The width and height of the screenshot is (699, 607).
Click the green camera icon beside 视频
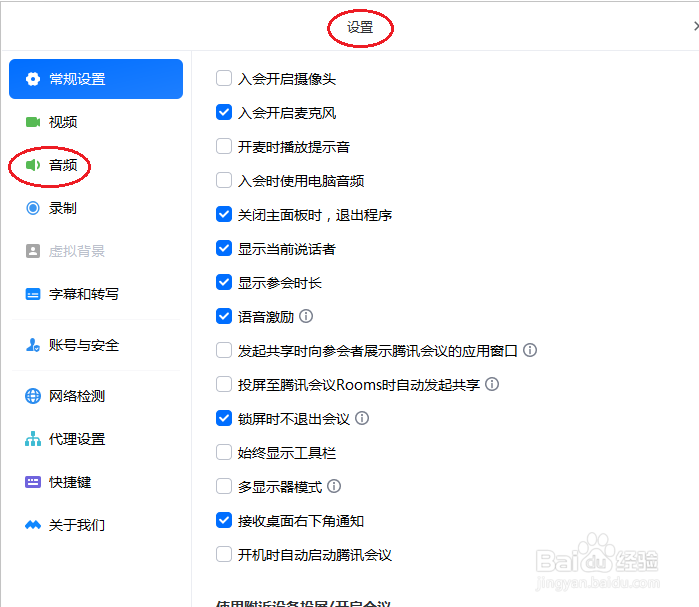(33, 122)
